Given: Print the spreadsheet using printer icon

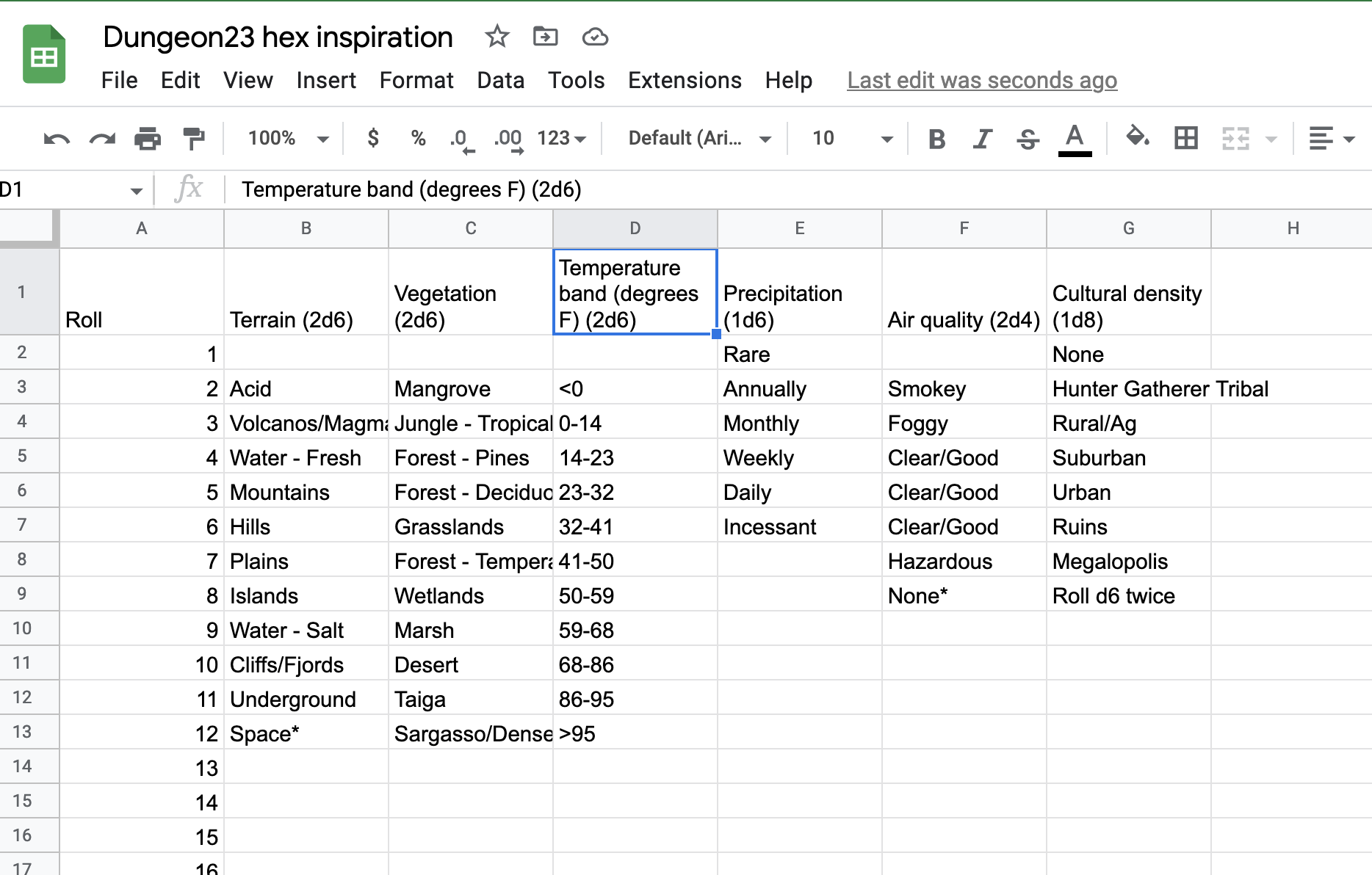Looking at the screenshot, I should 148,139.
